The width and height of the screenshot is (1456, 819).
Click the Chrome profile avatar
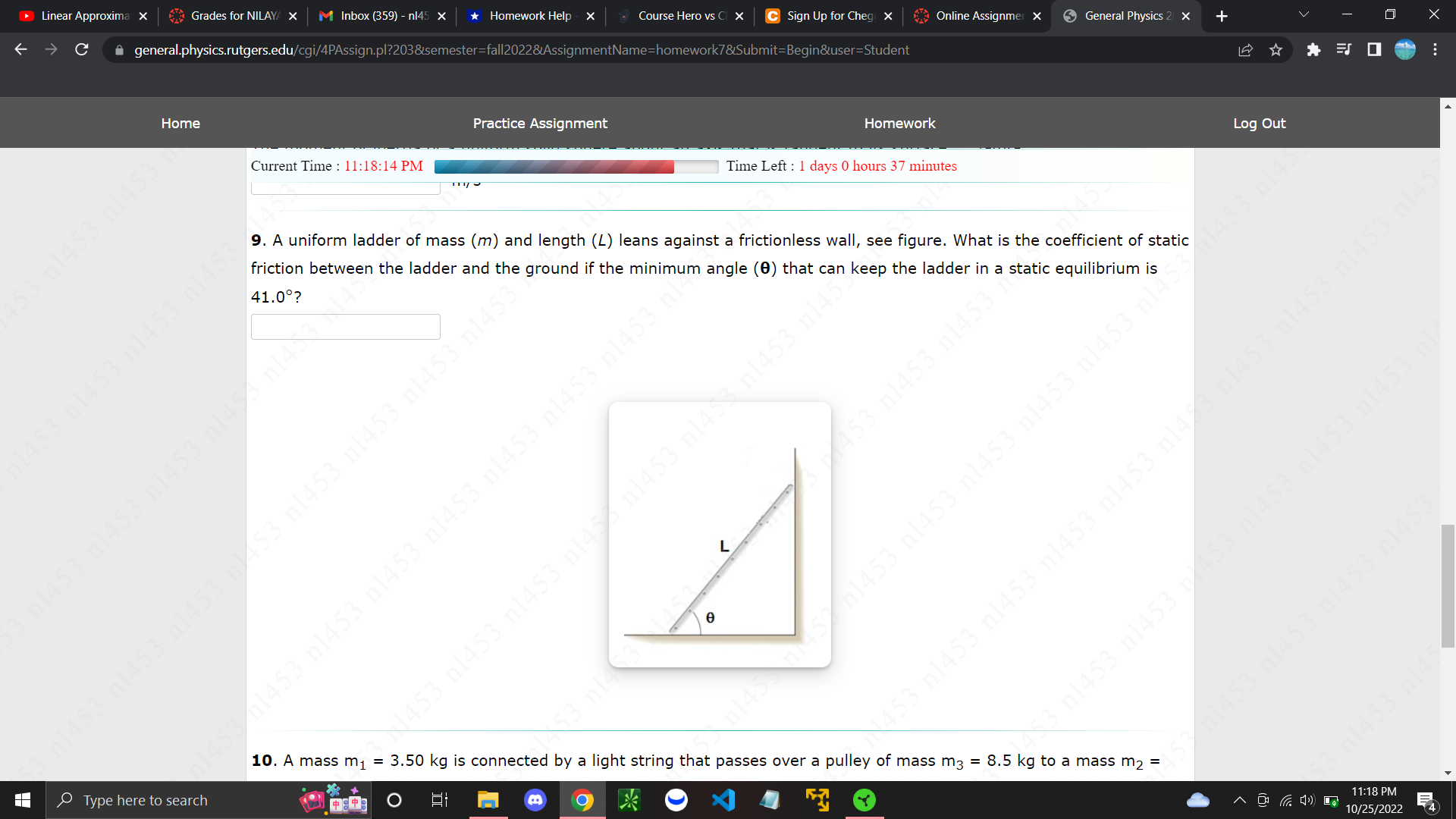[1404, 49]
